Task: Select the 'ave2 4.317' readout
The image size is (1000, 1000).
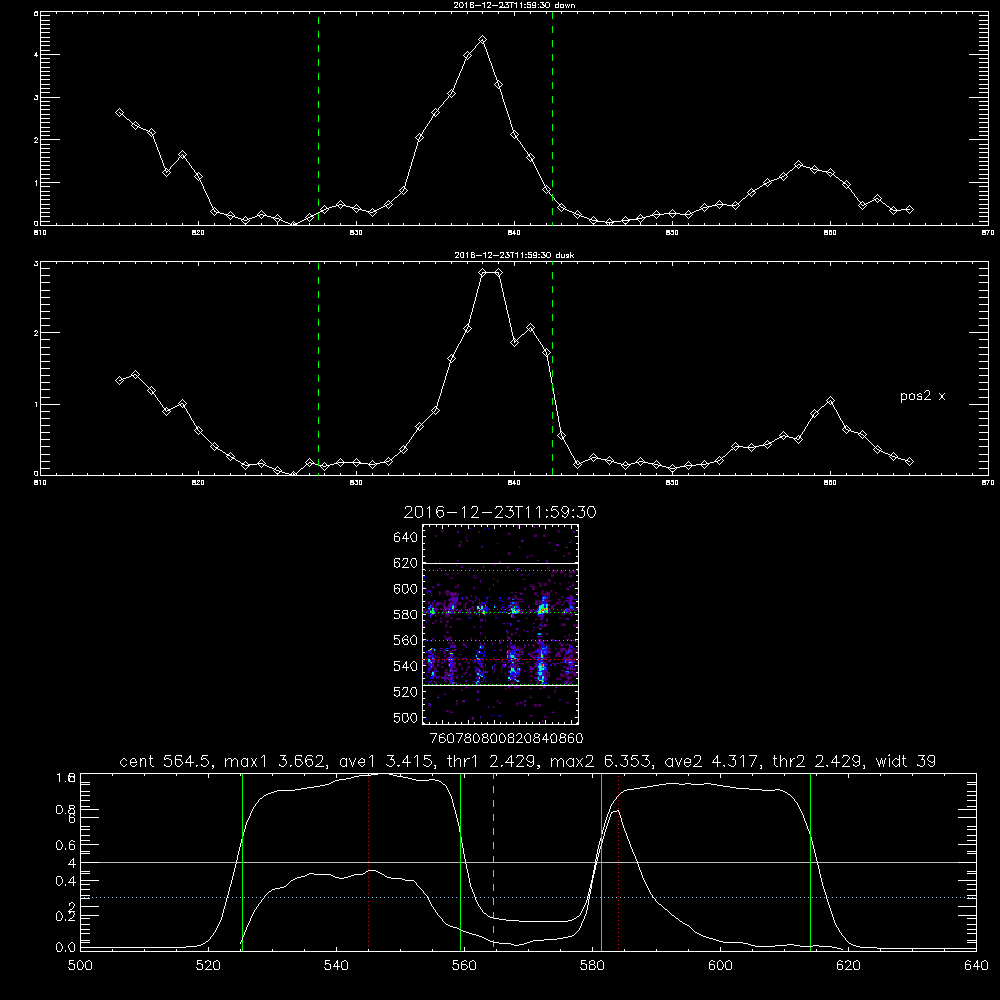Action: [x=712, y=761]
